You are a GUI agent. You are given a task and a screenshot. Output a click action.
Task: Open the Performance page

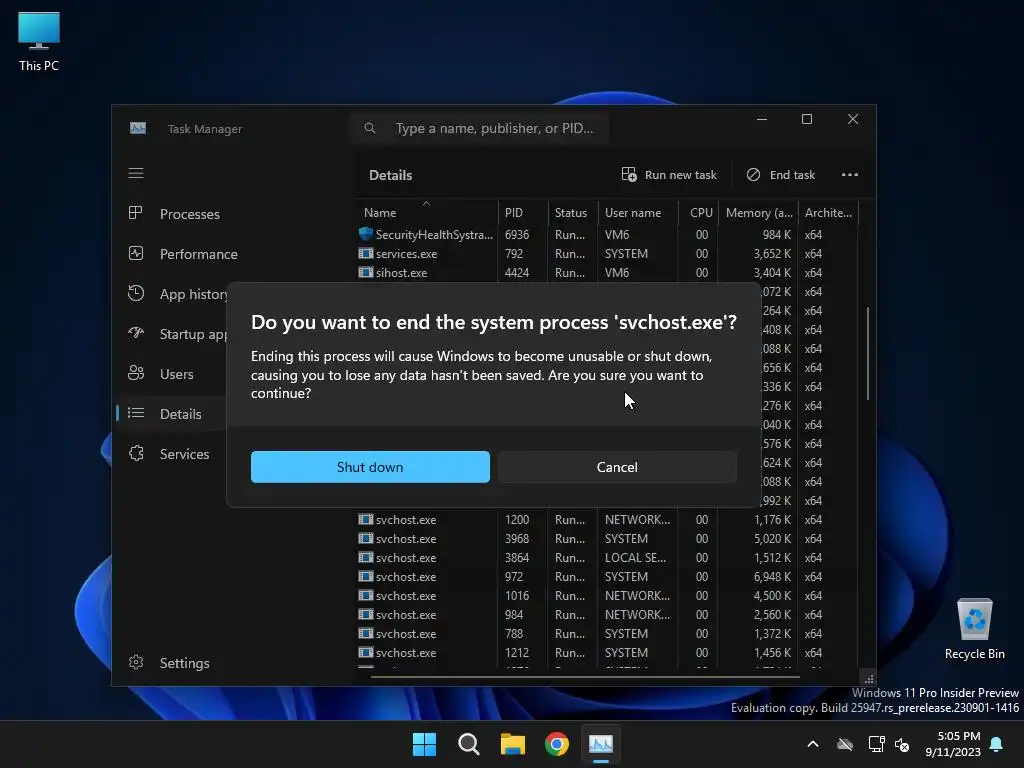click(182, 253)
